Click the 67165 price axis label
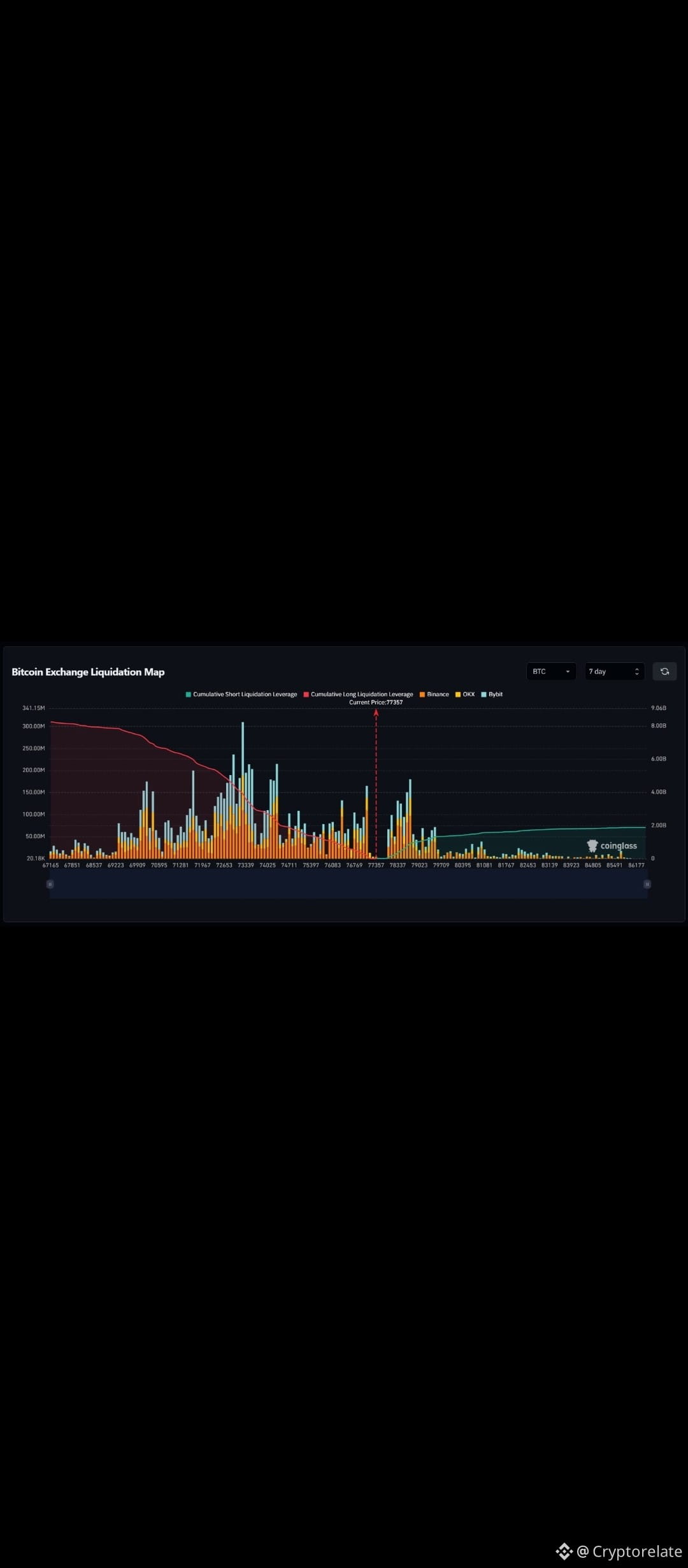The image size is (688, 1568). pyautogui.click(x=50, y=866)
